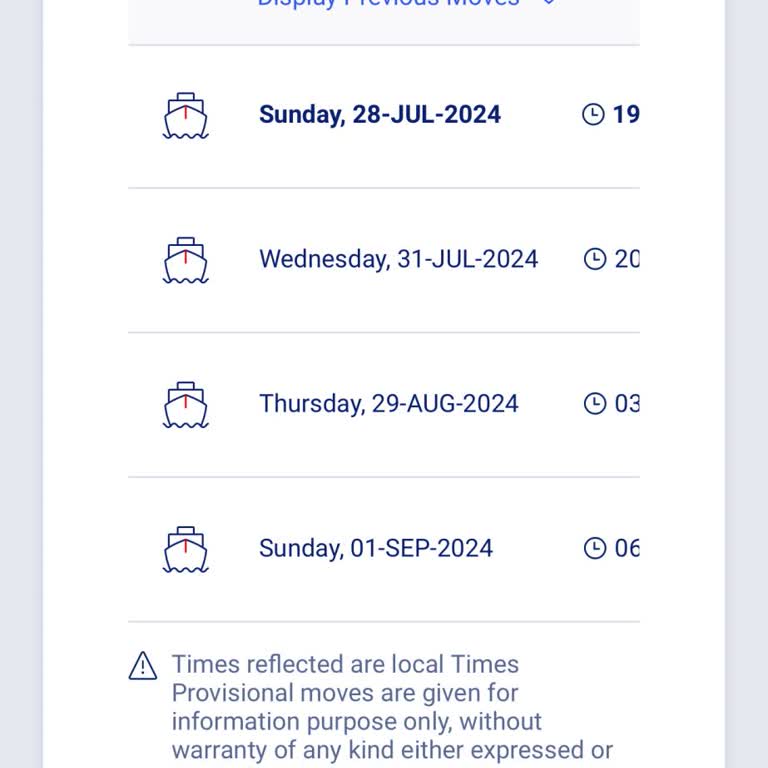Choose the Sunday, 01-SEP-2024 date text
Viewport: 768px width, 768px height.
[375, 548]
